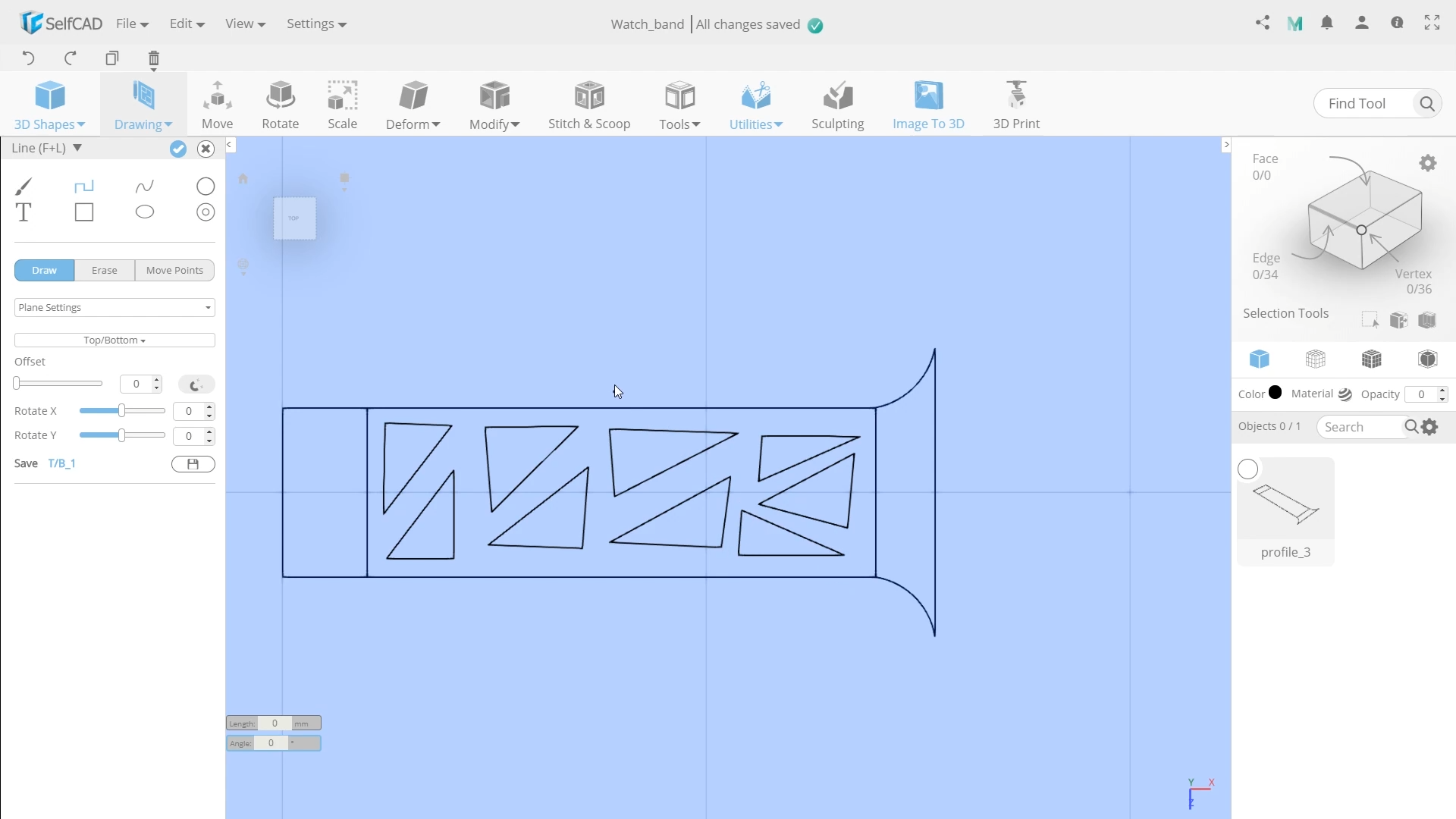
Task: Open the Move tool
Action: pos(218,105)
